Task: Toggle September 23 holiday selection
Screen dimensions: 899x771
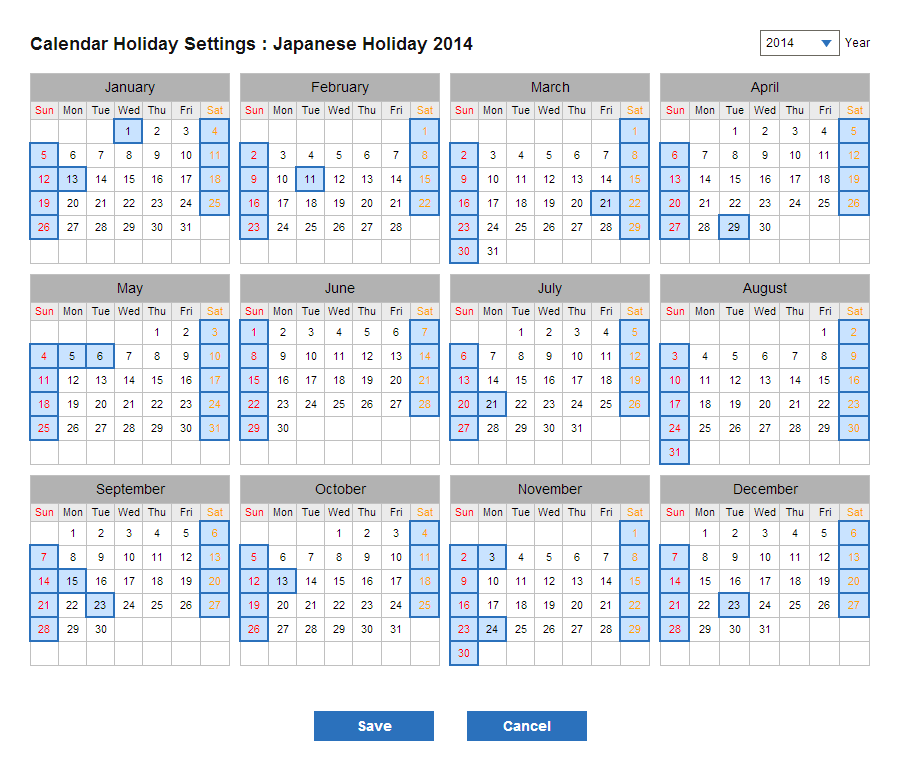Action: pos(100,605)
